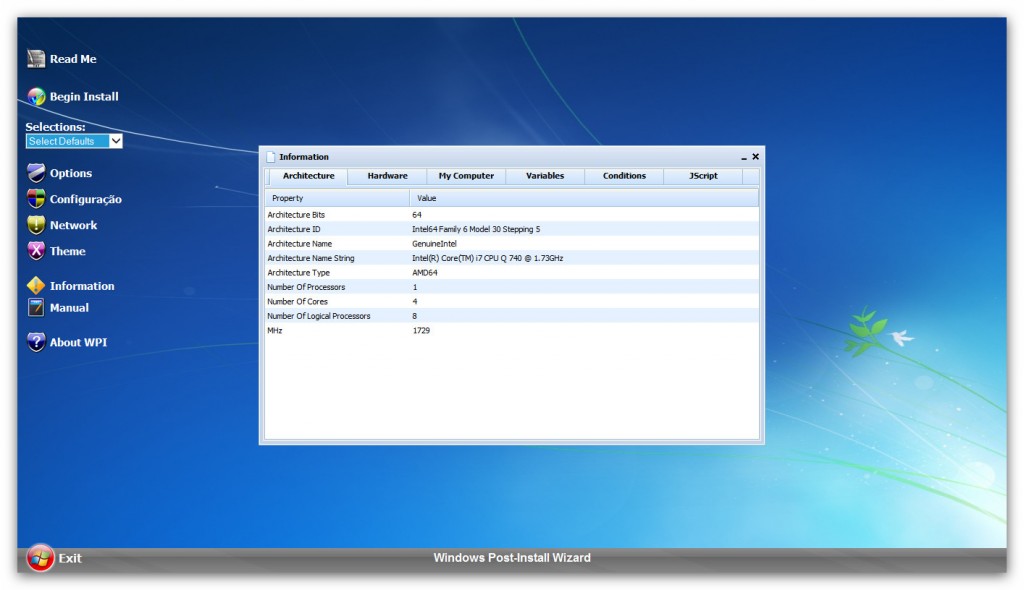Viewport: 1024px width, 590px height.
Task: Open the Manual entry
Action: 69,308
